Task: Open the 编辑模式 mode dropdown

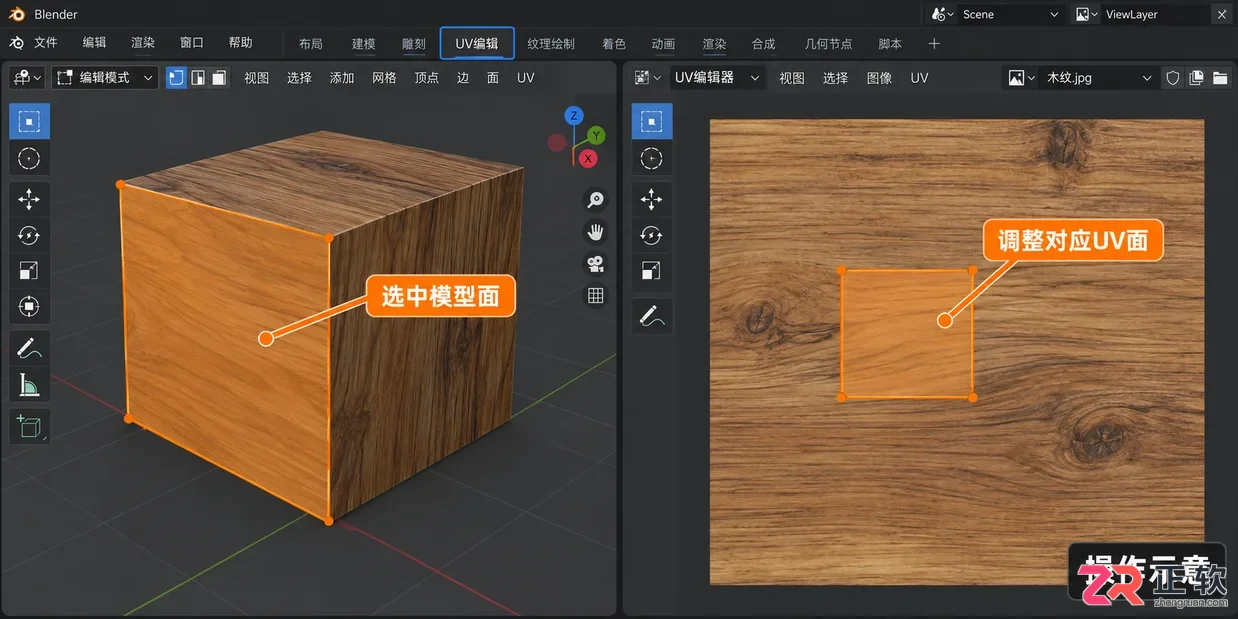Action: point(105,78)
